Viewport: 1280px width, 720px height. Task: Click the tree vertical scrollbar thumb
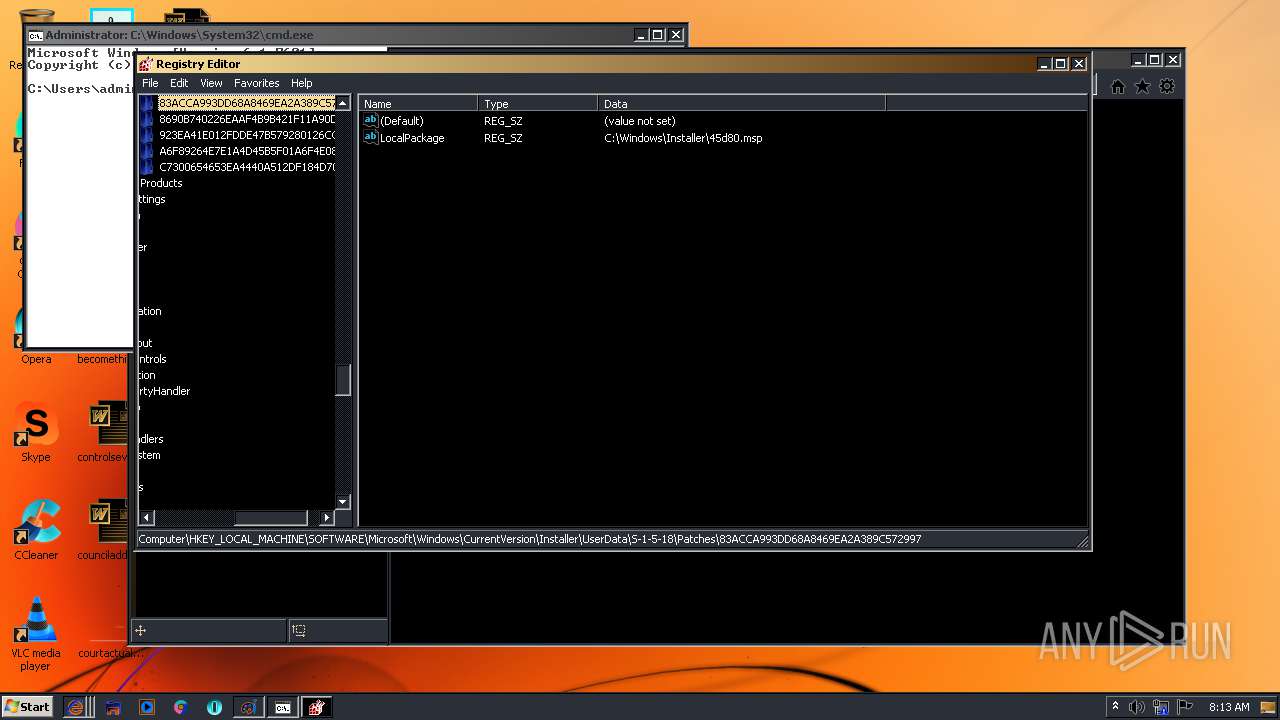click(x=343, y=380)
